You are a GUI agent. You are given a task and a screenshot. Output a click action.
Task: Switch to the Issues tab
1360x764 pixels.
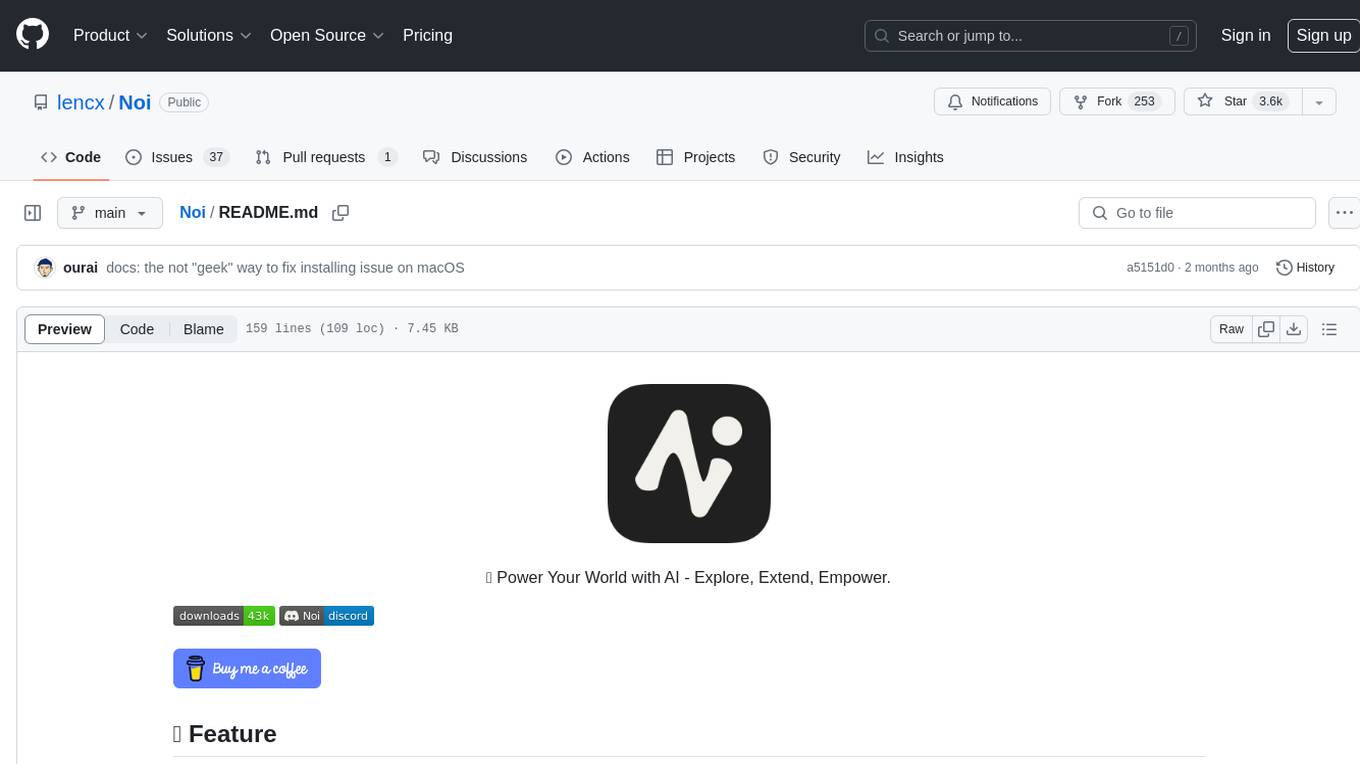pyautogui.click(x=177, y=157)
